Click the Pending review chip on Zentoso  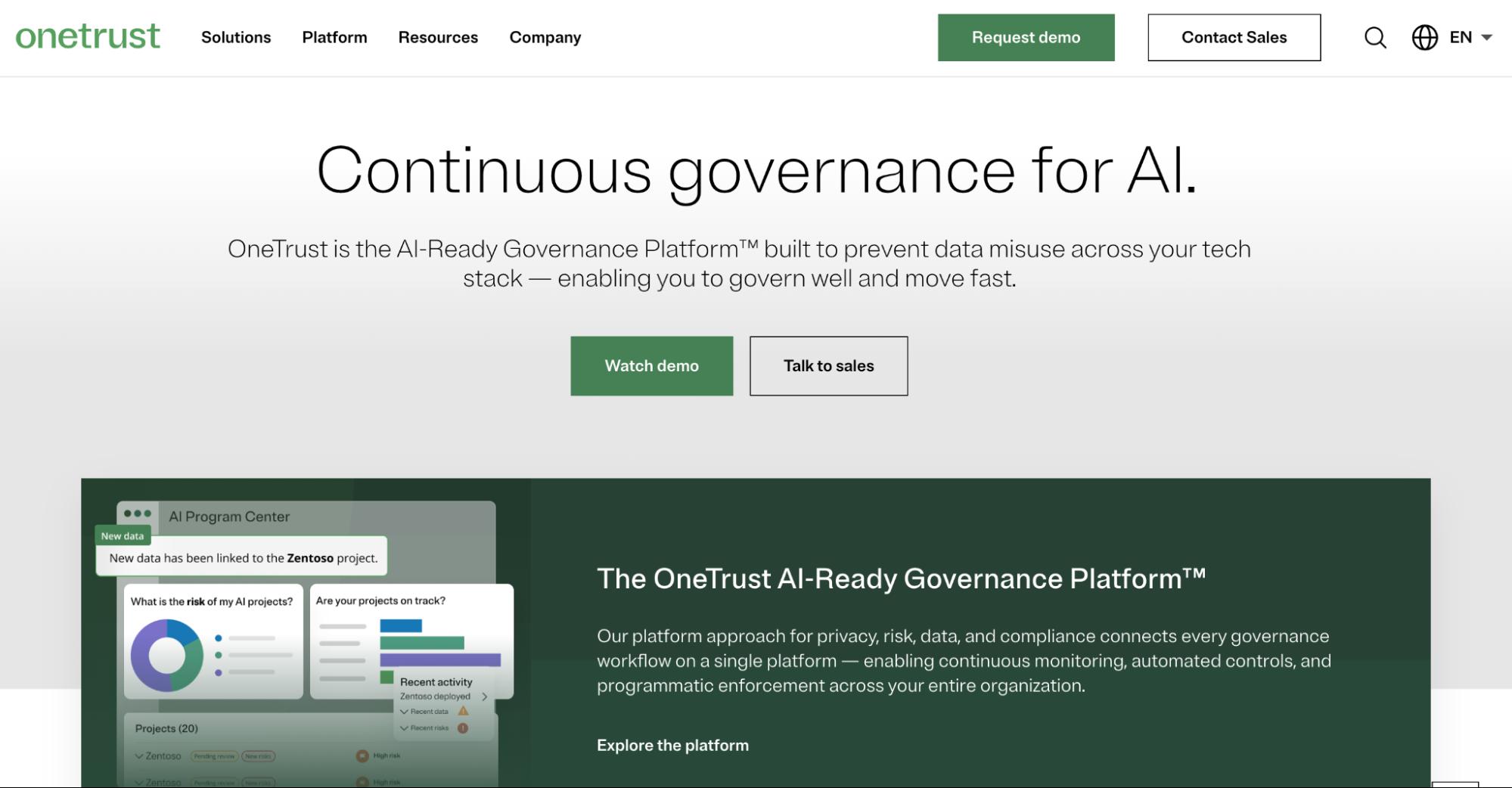coord(213,756)
